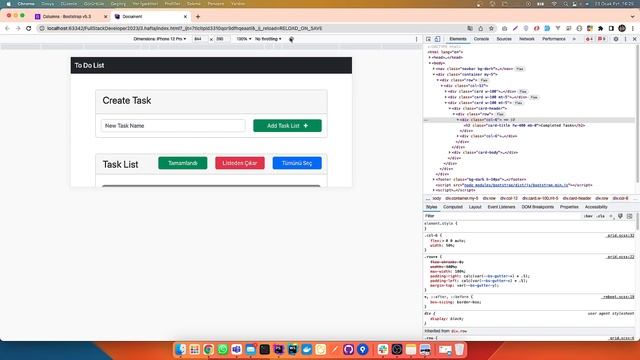This screenshot has width=640, height=360.
Task: Open Chrome profile avatar
Action: [622, 28]
